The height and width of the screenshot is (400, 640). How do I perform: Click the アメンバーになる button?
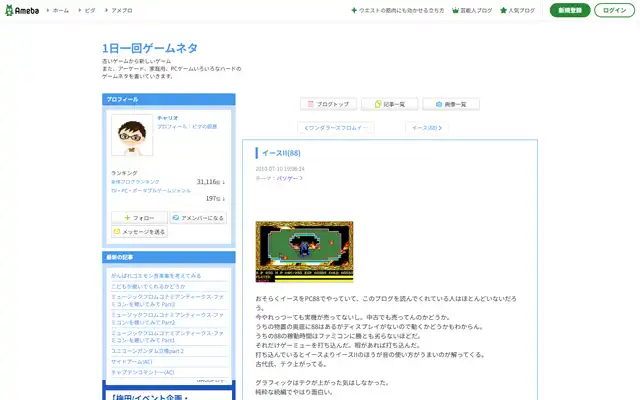tap(198, 218)
